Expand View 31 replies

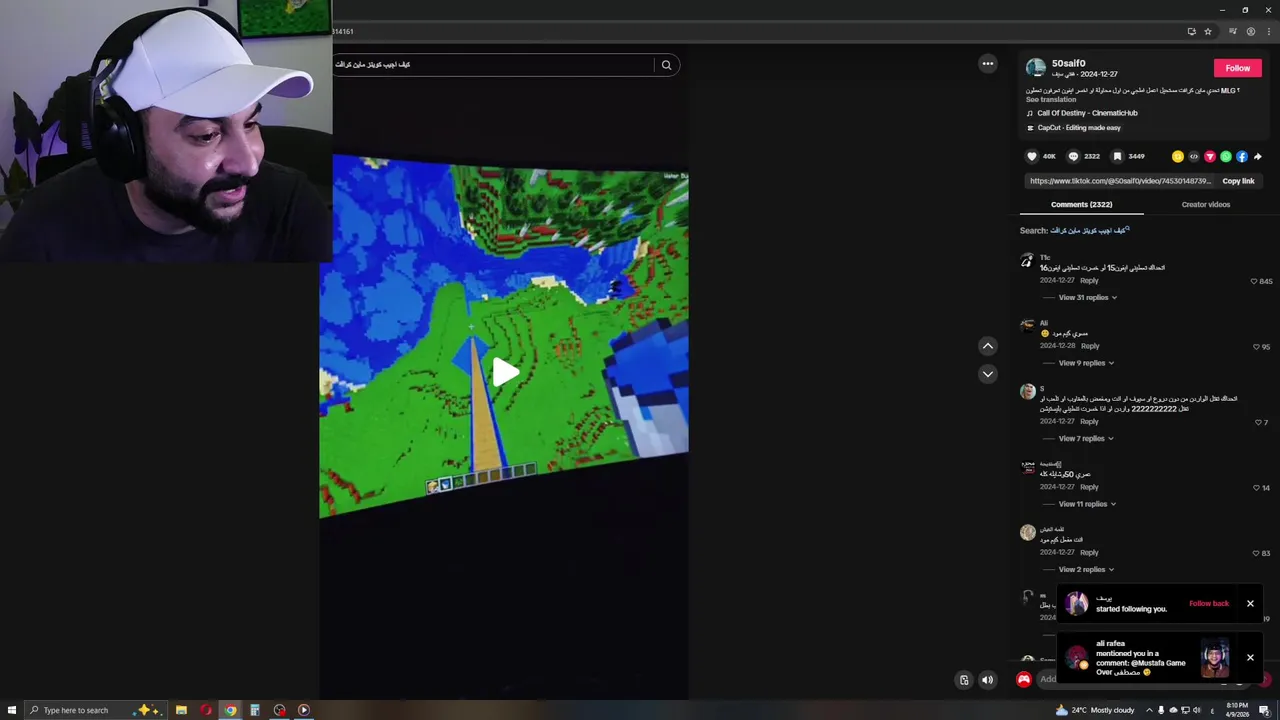[1088, 298]
